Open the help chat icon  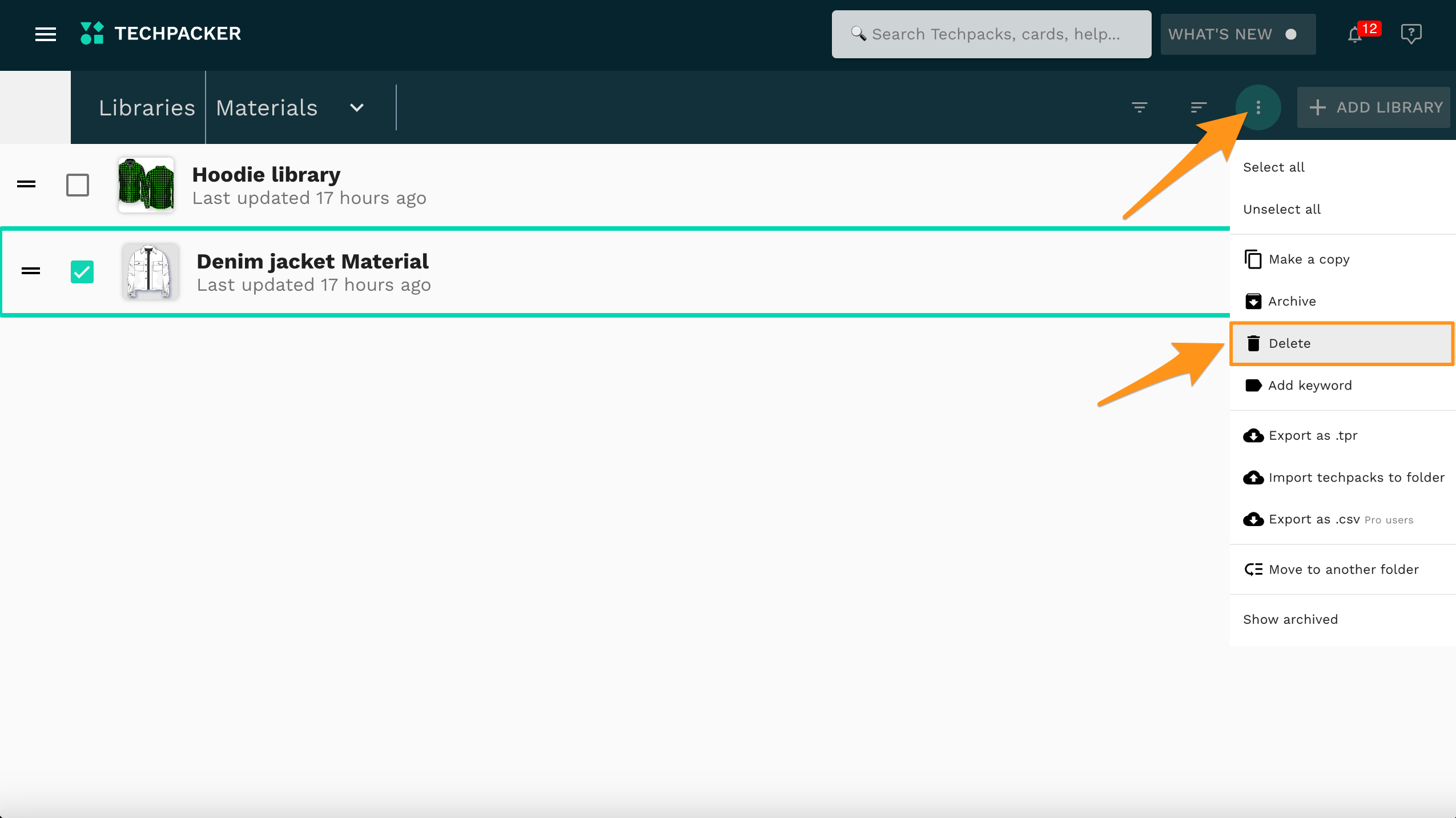tap(1411, 34)
